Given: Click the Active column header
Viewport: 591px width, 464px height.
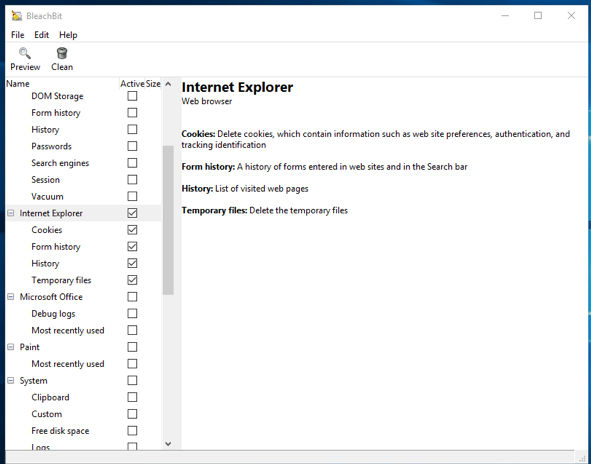Looking at the screenshot, I should (x=132, y=84).
